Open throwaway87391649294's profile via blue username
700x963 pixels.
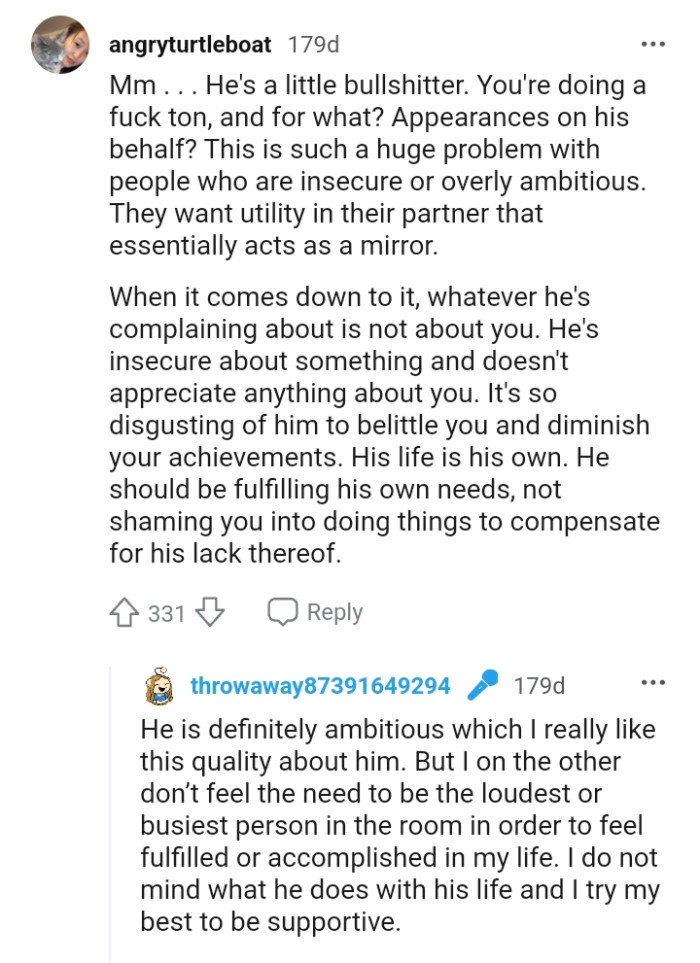tap(319, 685)
